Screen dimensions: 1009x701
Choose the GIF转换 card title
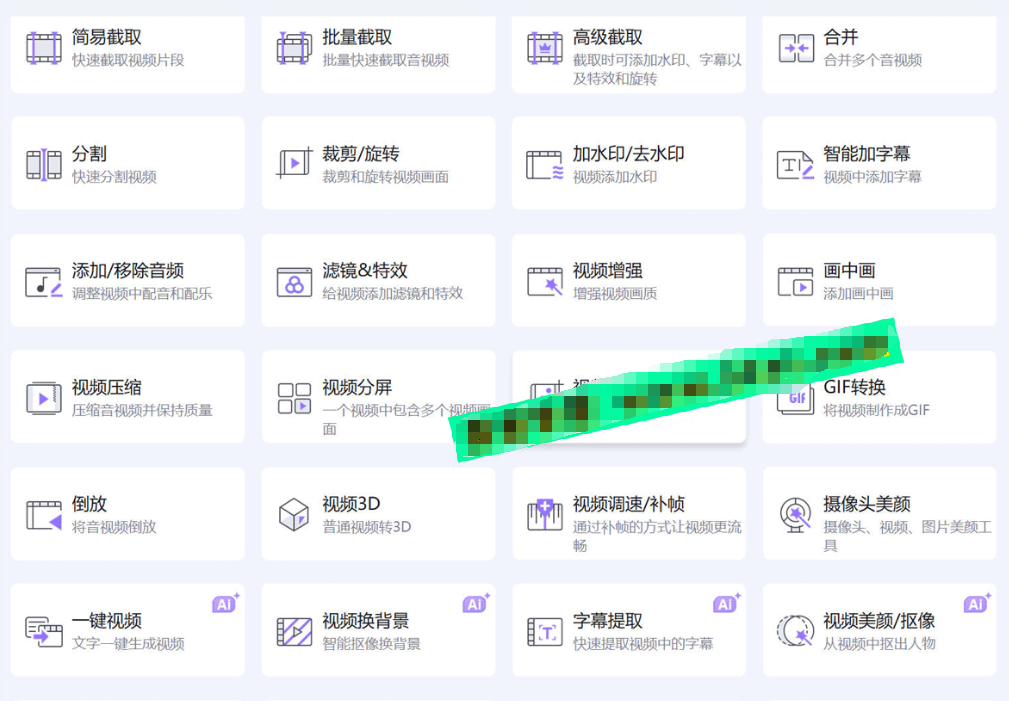[x=854, y=387]
